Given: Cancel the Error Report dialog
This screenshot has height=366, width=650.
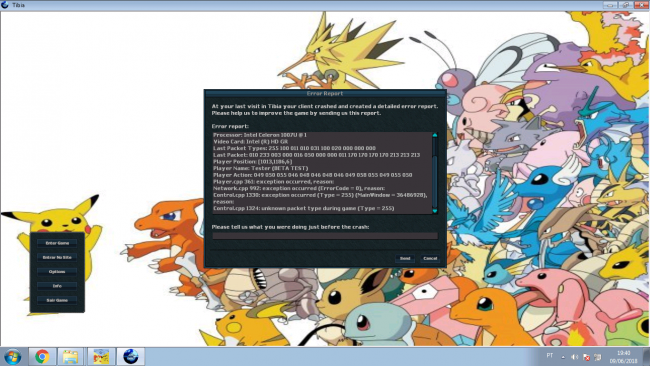Looking at the screenshot, I should click(x=430, y=258).
